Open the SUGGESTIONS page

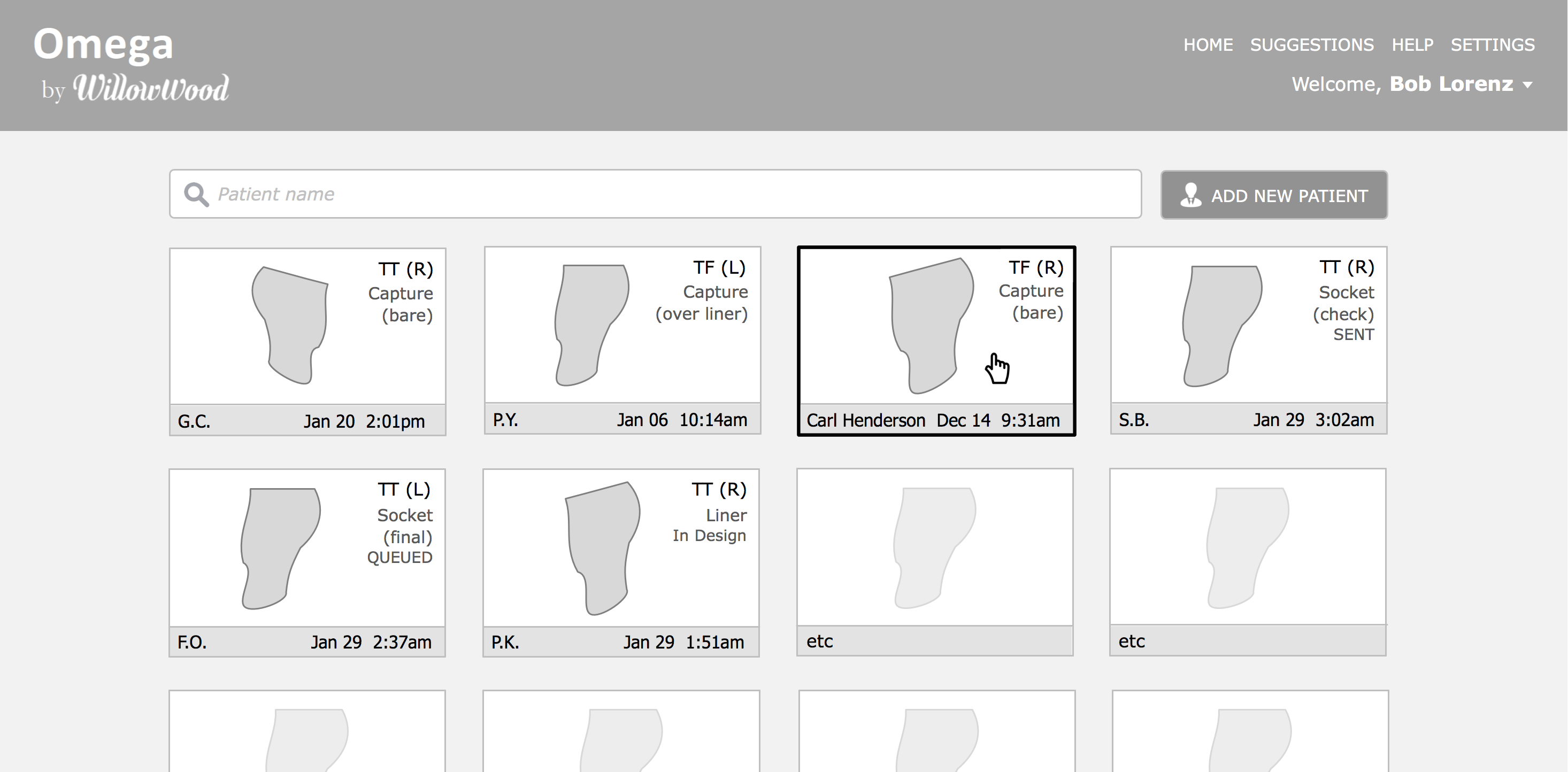click(x=1312, y=45)
